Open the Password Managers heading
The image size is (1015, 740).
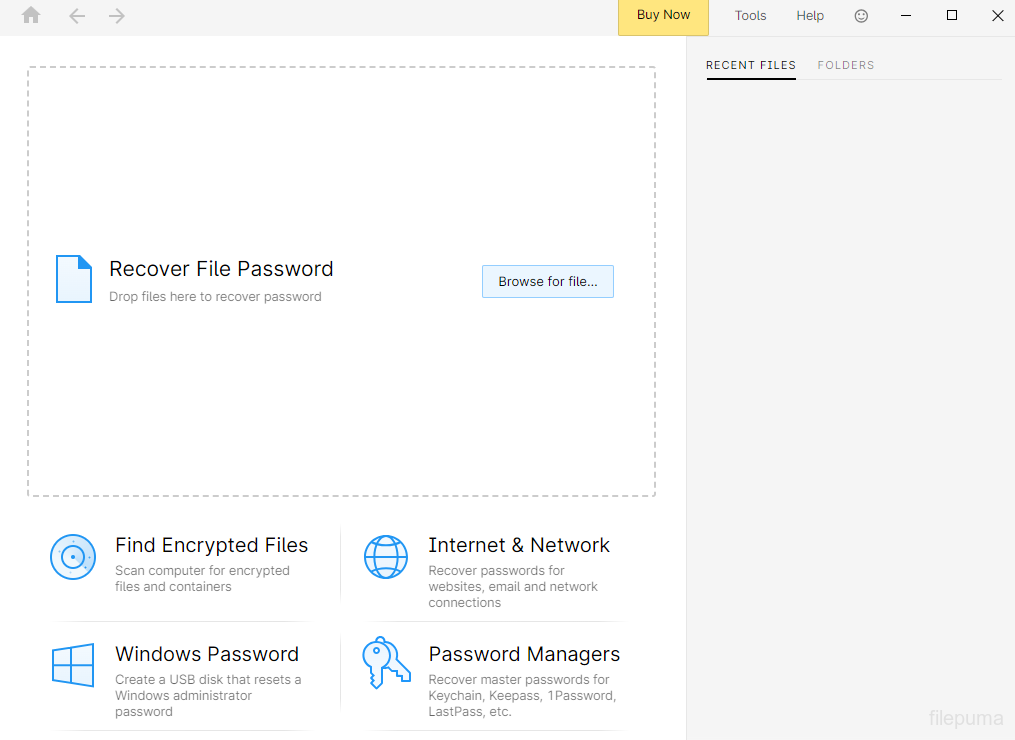[524, 654]
